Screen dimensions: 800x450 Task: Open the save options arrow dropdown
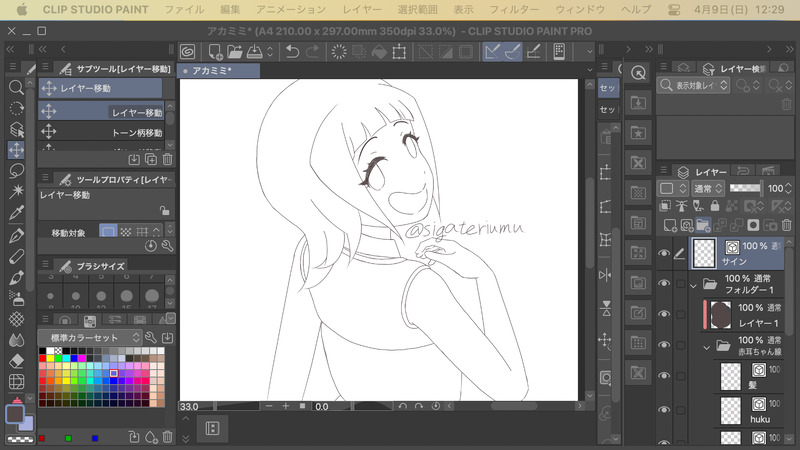point(270,52)
